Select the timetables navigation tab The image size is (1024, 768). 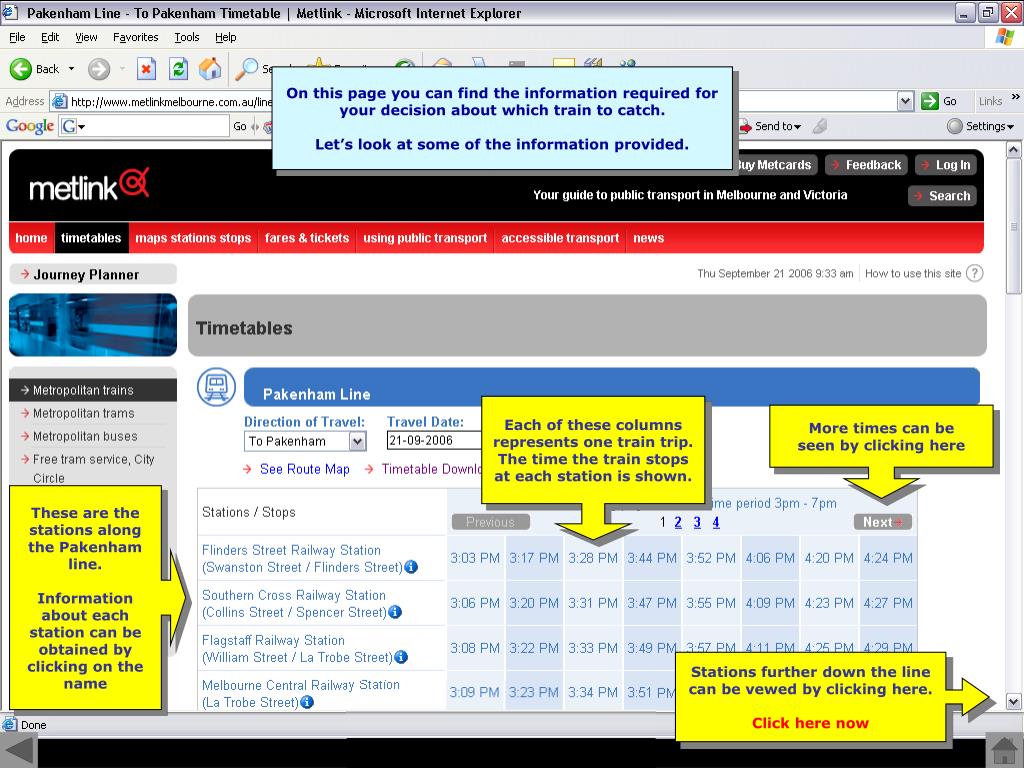pyautogui.click(x=91, y=238)
